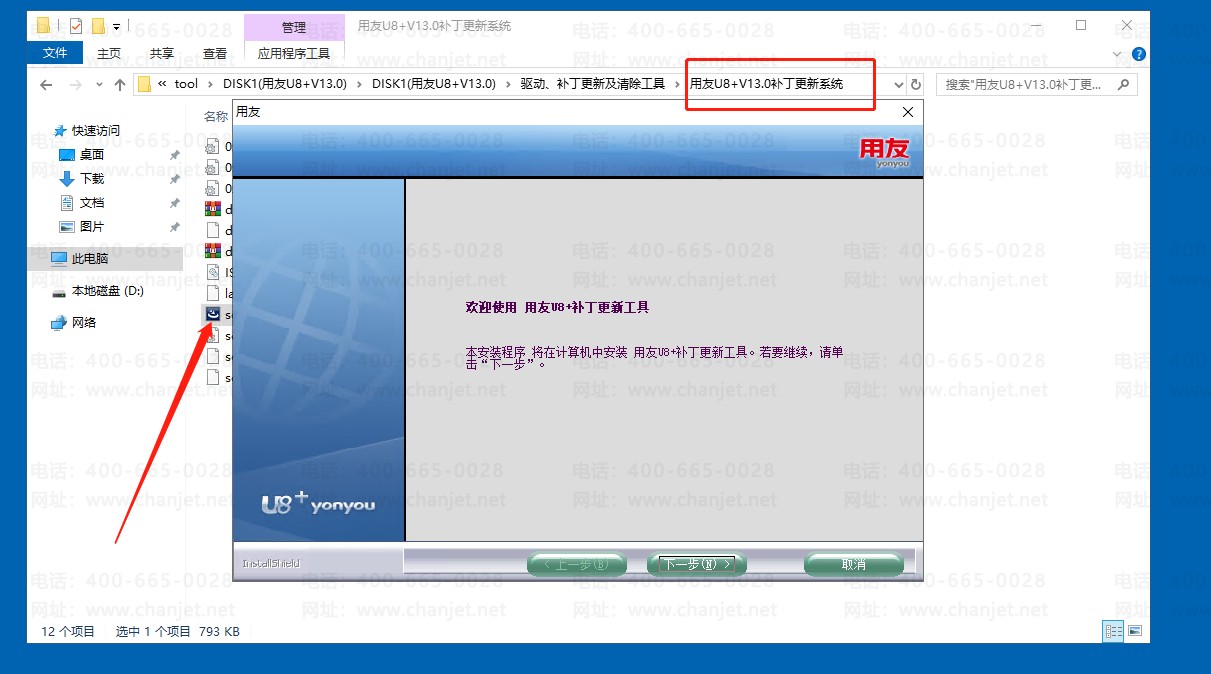Select 桌面 in the navigation pane
This screenshot has width=1211, height=674.
click(92, 154)
